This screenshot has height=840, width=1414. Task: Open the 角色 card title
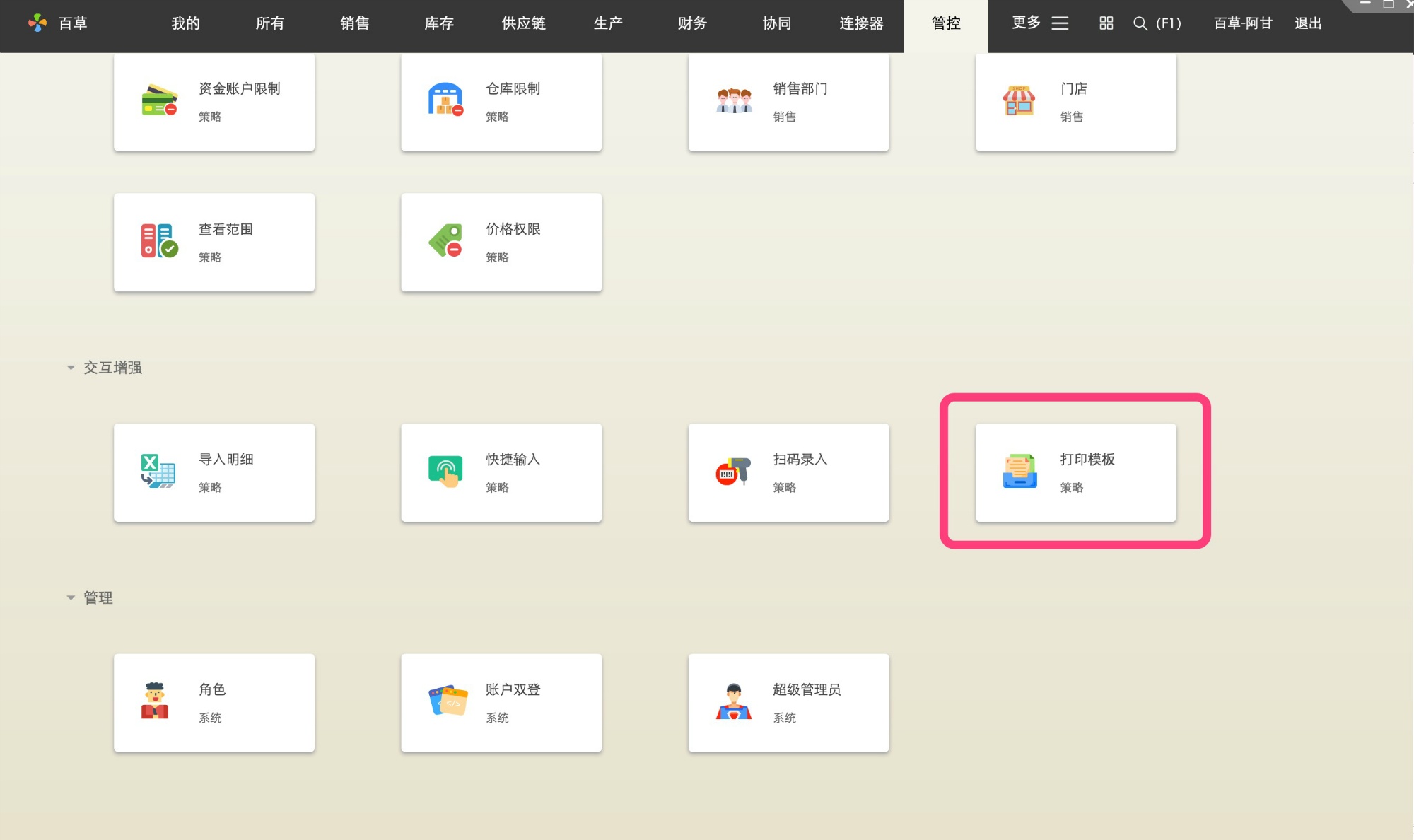pyautogui.click(x=212, y=689)
